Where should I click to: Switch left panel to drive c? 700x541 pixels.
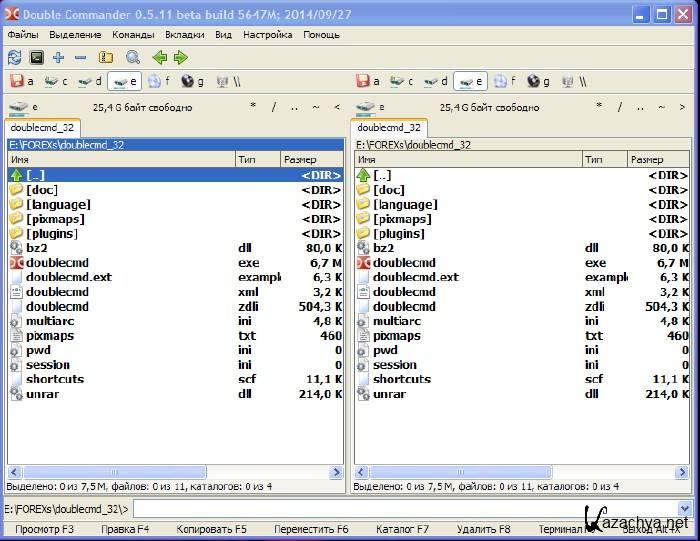point(55,81)
